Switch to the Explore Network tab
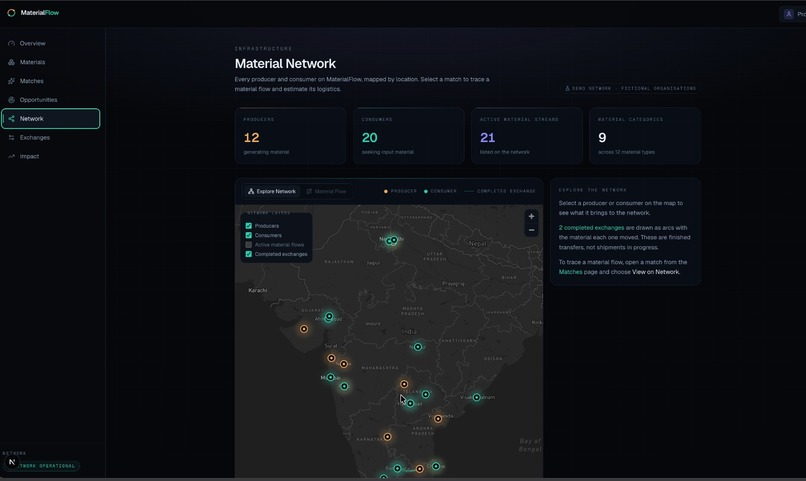806x481 pixels. pyautogui.click(x=272, y=191)
